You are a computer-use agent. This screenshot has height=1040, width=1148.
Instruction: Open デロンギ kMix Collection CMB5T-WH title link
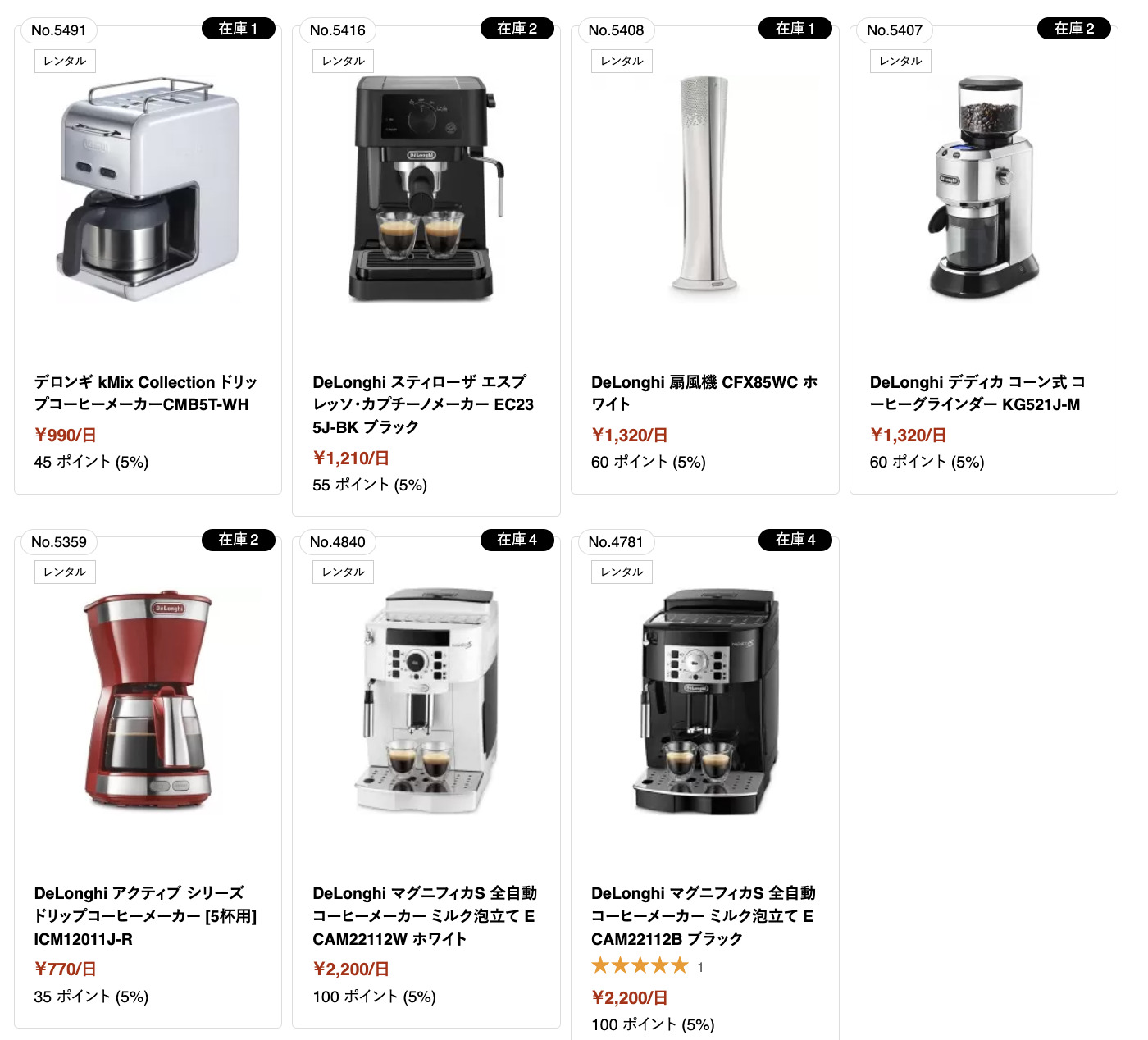click(146, 394)
